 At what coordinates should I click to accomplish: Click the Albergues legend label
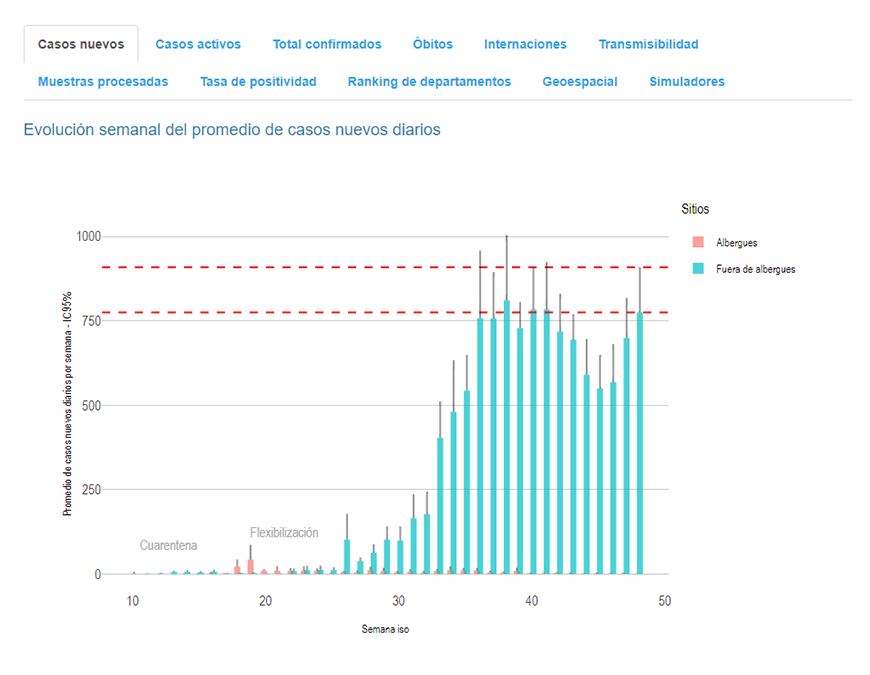pos(736,243)
